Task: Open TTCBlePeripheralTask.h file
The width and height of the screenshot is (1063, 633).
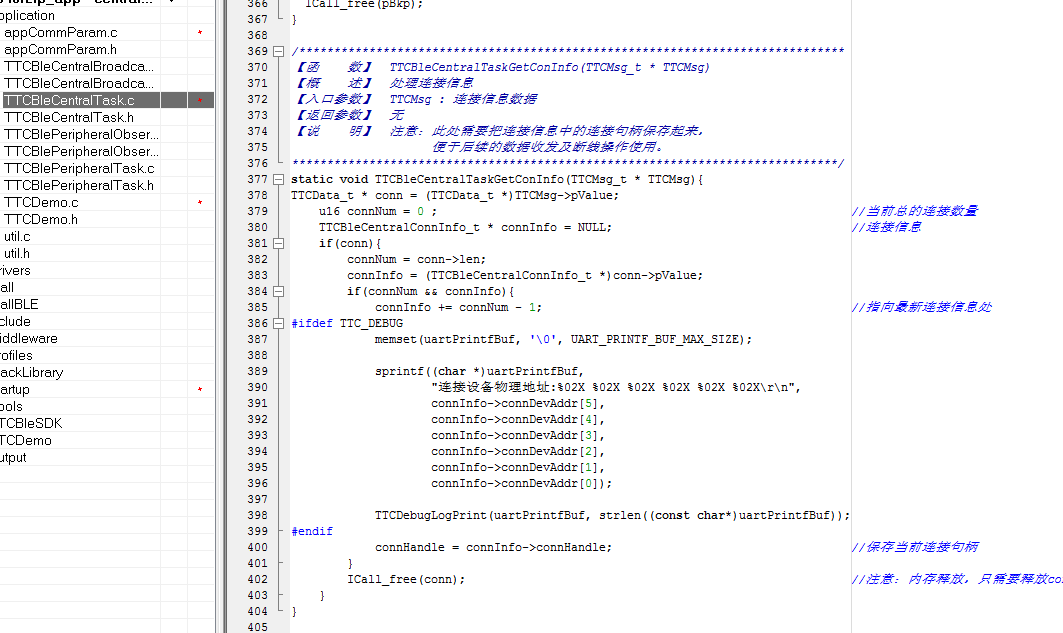Action: click(79, 185)
